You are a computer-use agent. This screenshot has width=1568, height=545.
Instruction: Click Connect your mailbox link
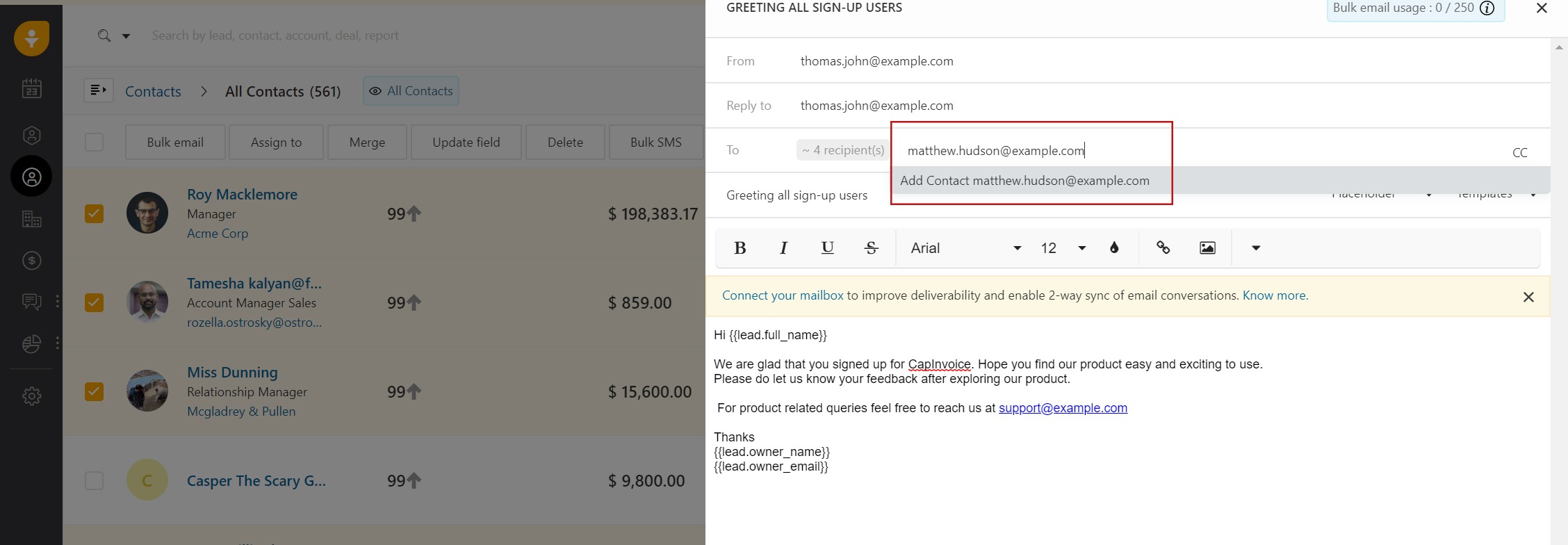[x=783, y=295]
